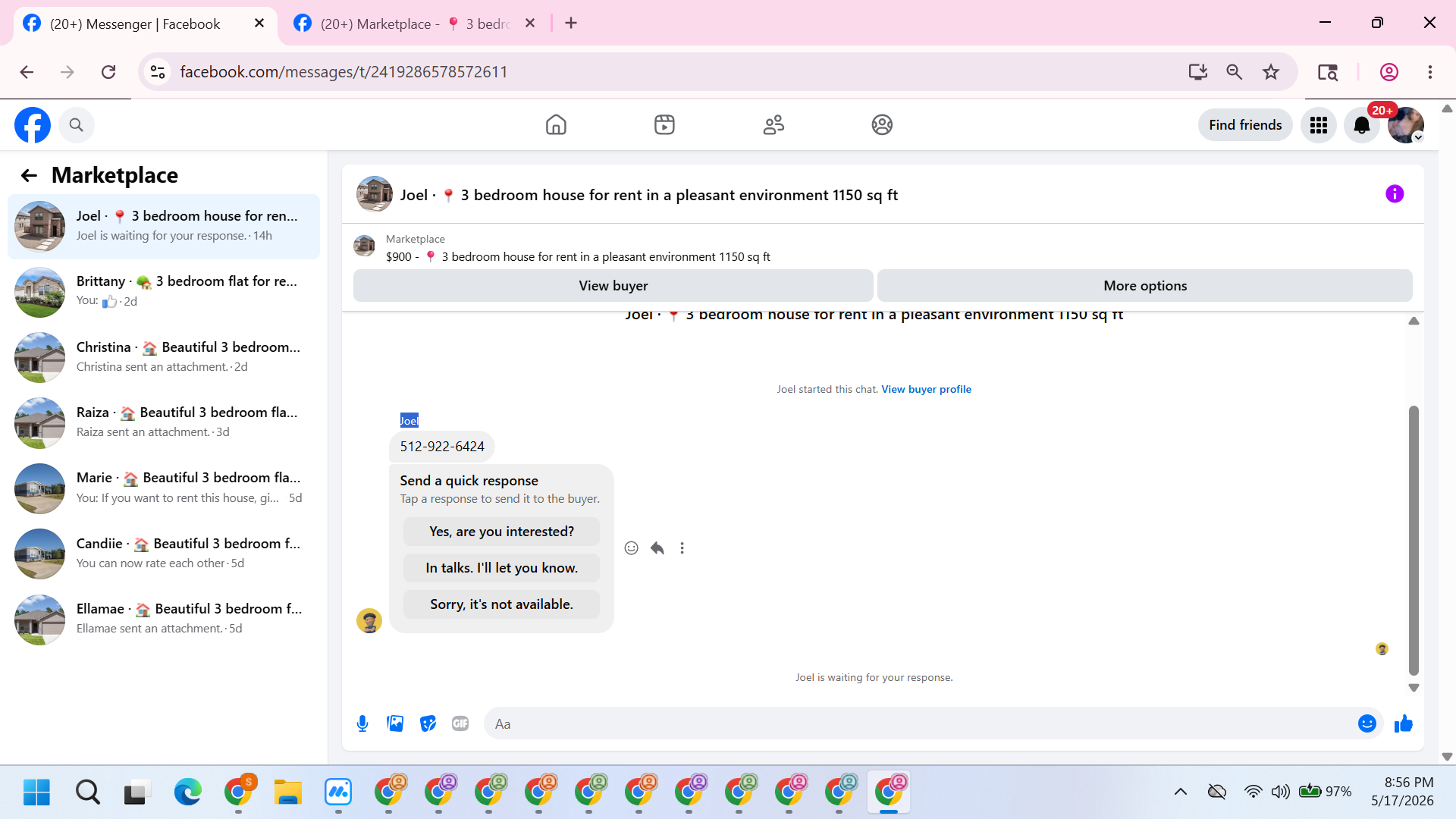Viewport: 1456px width, 819px height.
Task: Open the Chrome profile icon
Action: tap(1389, 72)
